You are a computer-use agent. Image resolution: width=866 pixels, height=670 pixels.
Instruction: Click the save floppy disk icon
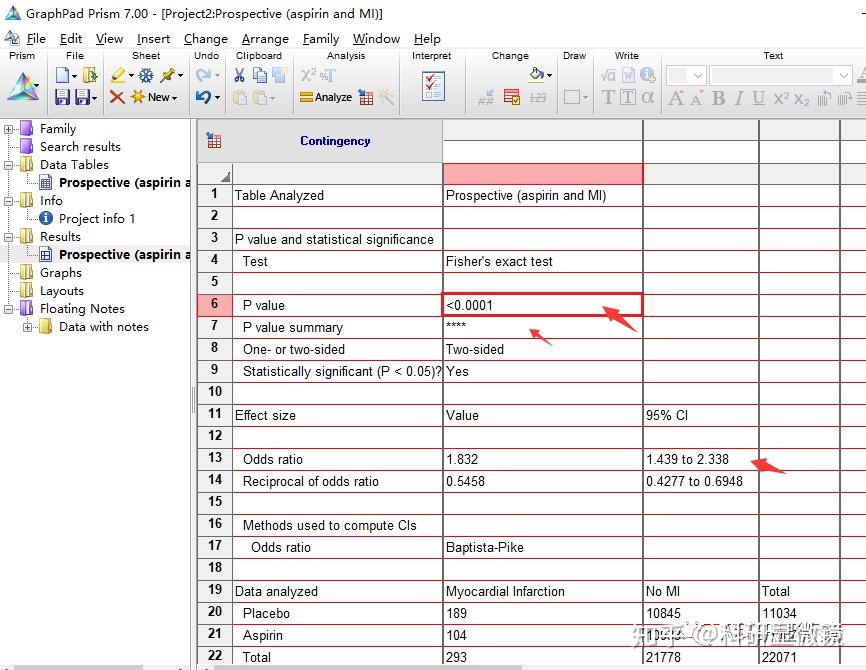coord(62,97)
